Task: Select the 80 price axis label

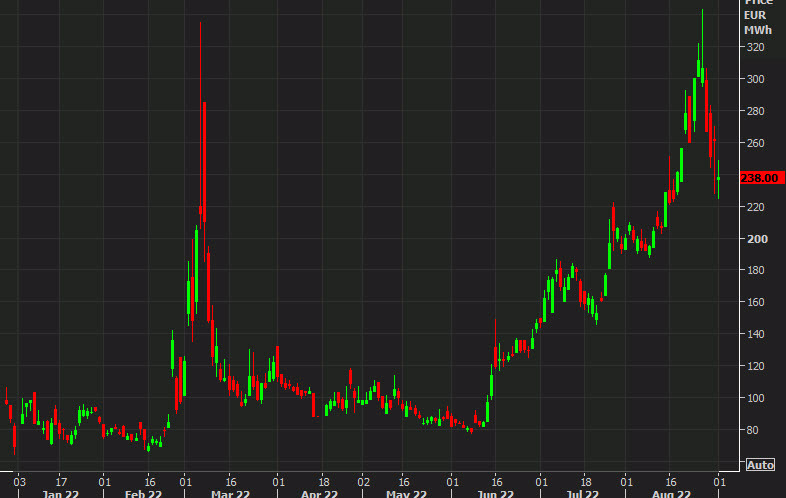Action: click(752, 430)
